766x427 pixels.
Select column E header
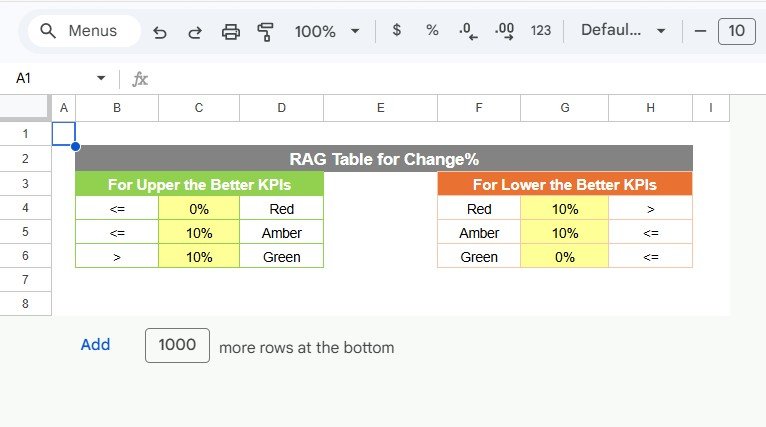click(380, 108)
